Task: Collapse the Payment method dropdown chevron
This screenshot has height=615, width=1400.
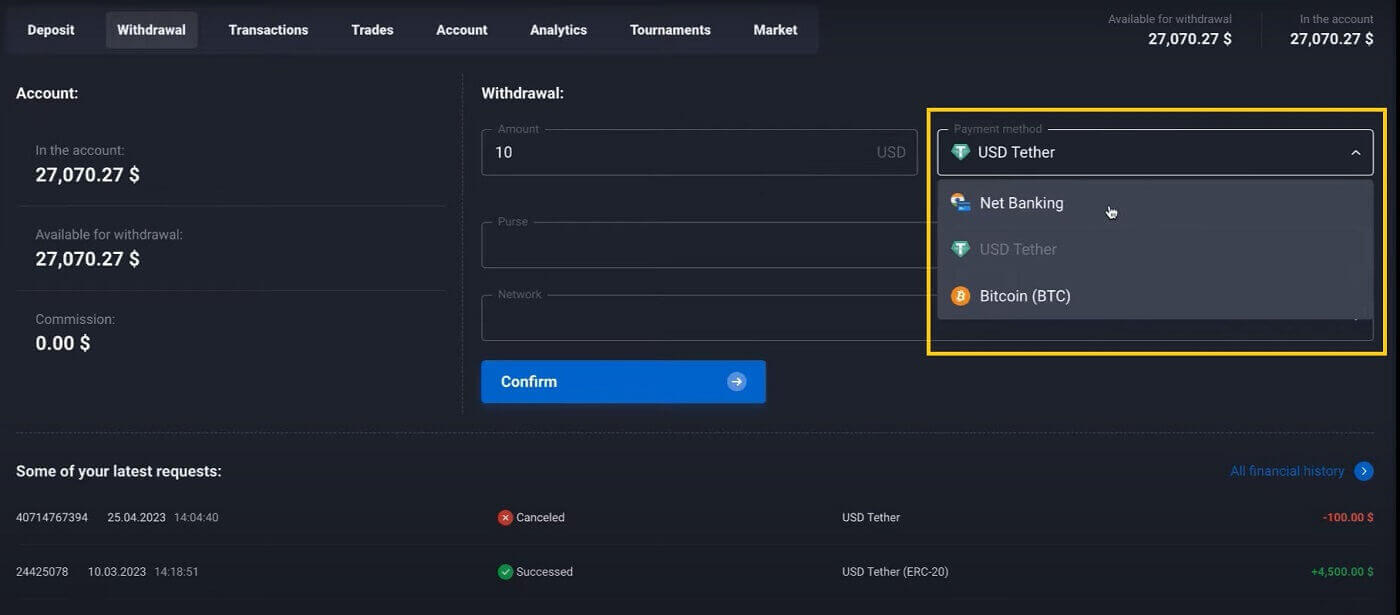Action: (x=1355, y=153)
